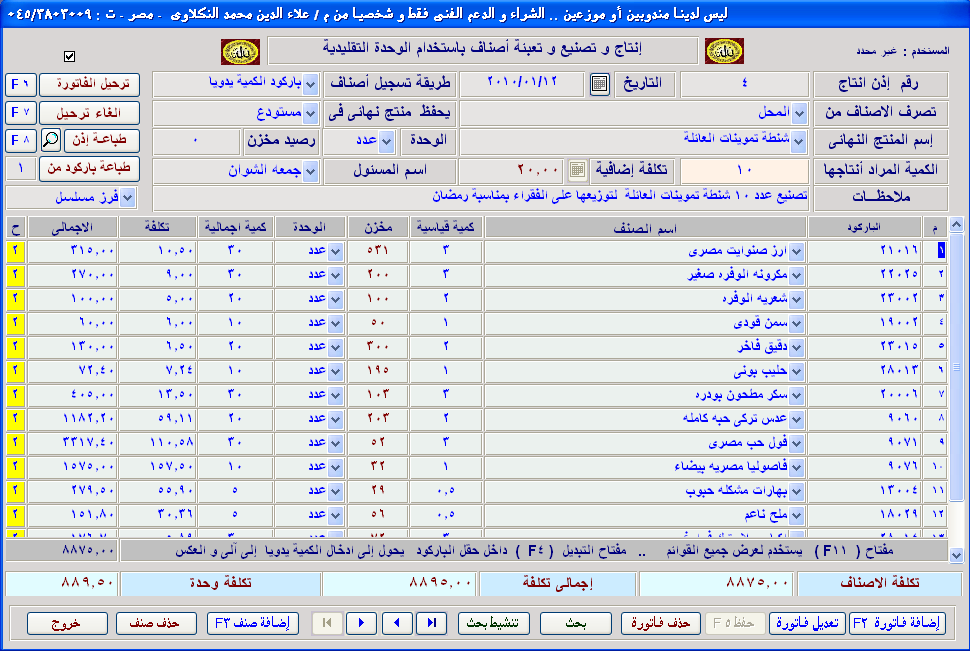Open the فرز مسلسل sort dropdown
The image size is (970, 651).
[127, 197]
